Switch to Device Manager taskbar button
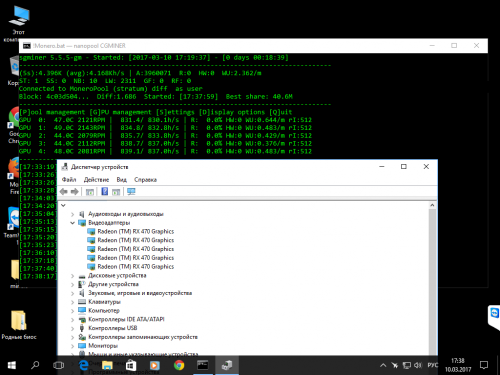Image resolution: width=500 pixels, height=375 pixels. (x=227, y=366)
